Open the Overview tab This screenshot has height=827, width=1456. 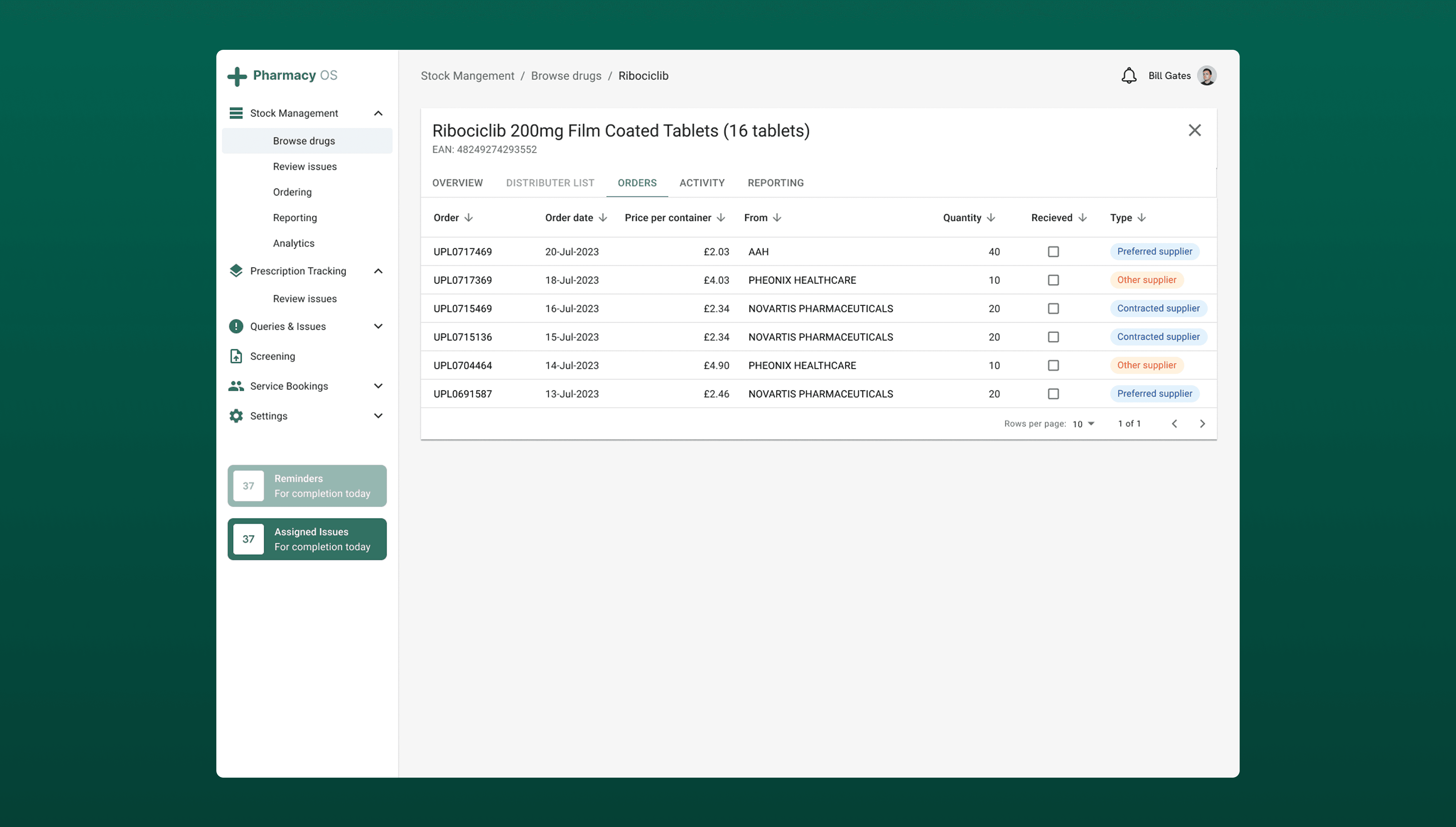tap(457, 183)
